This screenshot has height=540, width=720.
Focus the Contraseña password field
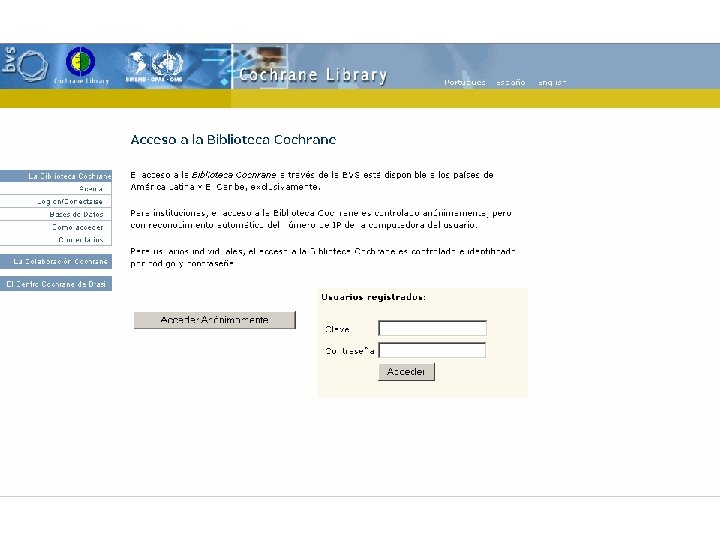click(x=432, y=350)
